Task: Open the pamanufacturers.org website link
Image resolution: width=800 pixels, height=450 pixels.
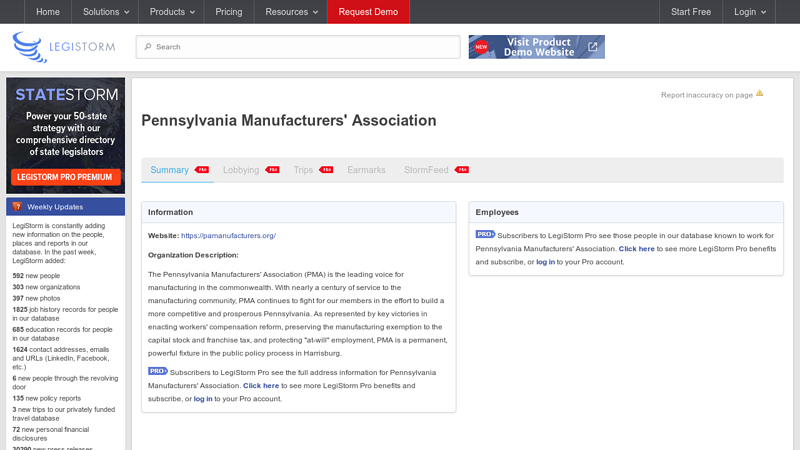Action: coord(229,236)
